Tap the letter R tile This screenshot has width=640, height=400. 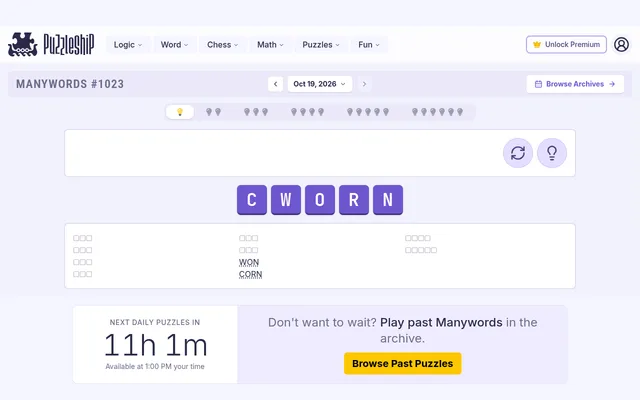[x=354, y=200]
